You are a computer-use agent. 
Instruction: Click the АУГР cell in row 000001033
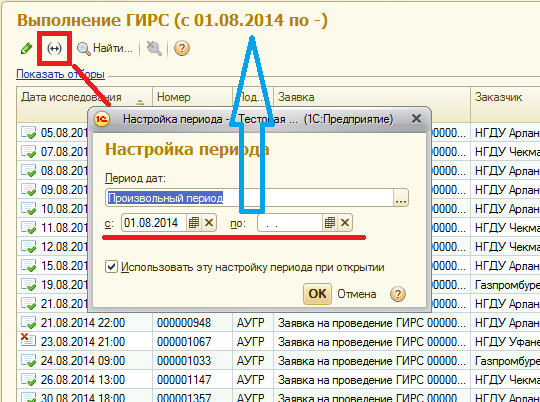253,361
